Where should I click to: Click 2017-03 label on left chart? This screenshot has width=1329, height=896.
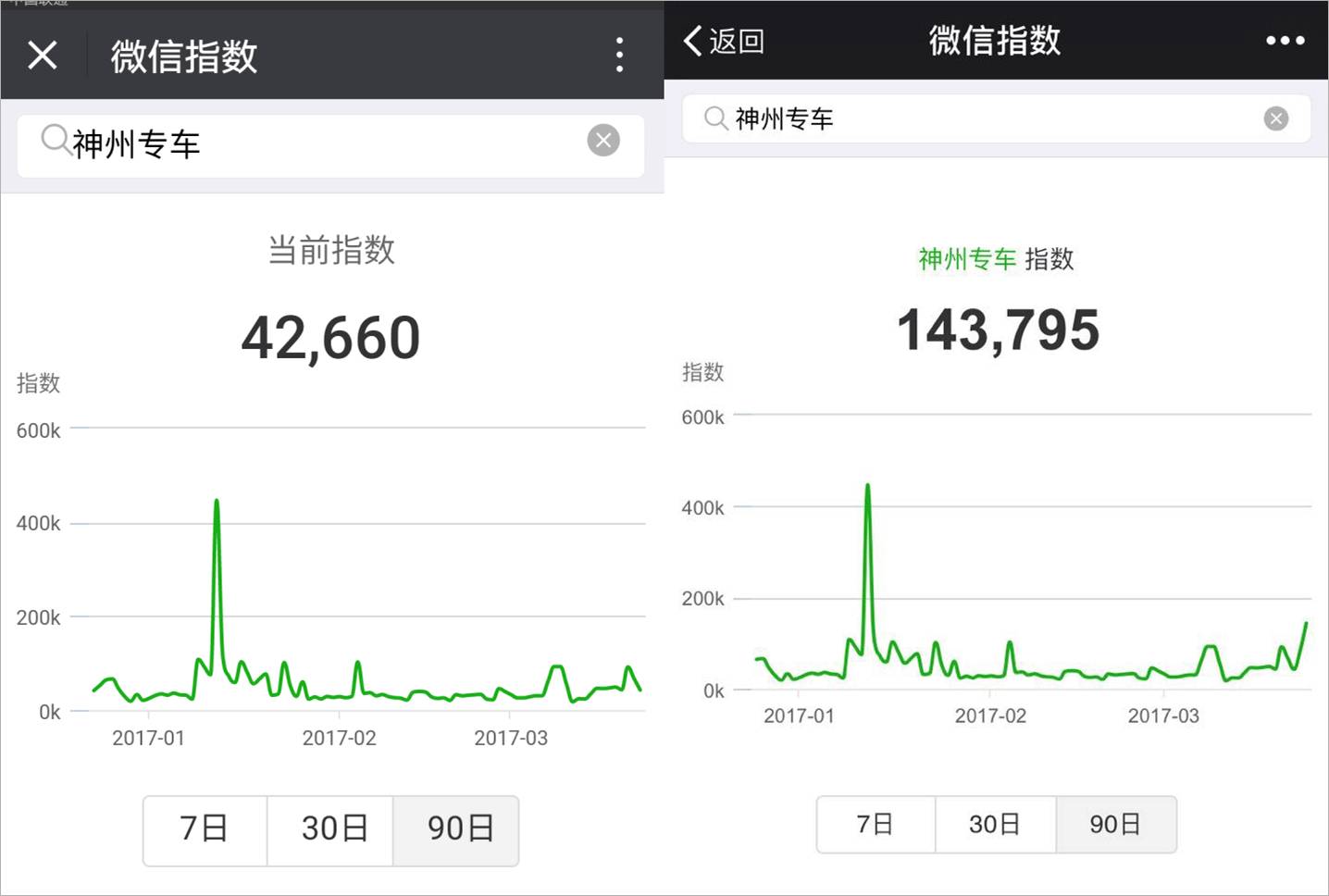(x=511, y=738)
